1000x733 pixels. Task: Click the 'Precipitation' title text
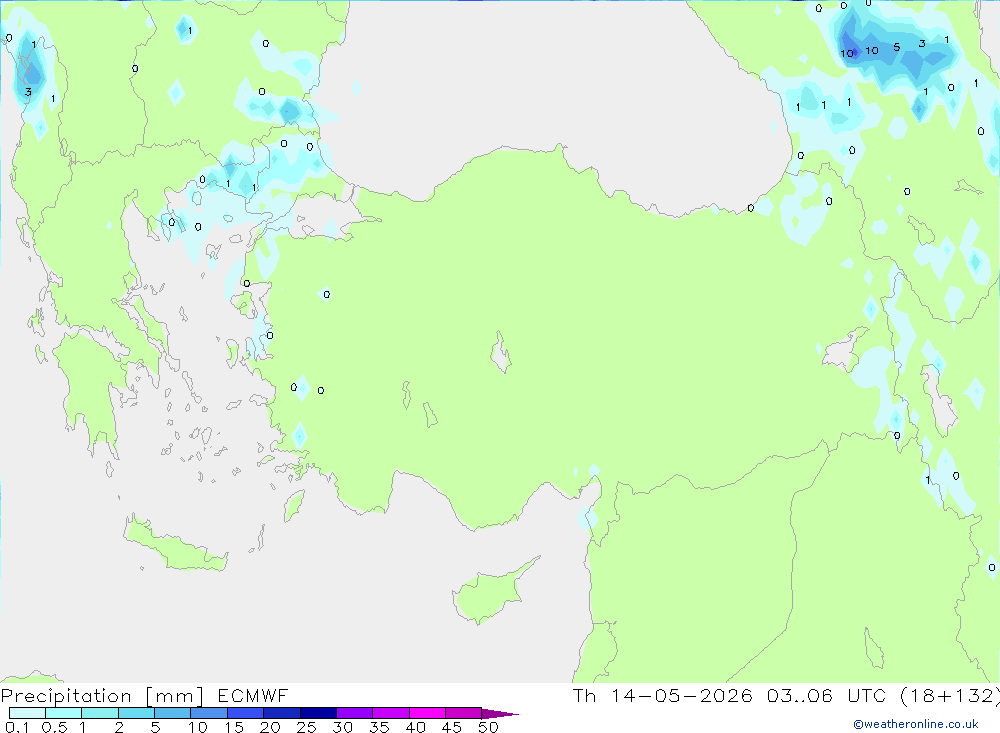(66, 696)
